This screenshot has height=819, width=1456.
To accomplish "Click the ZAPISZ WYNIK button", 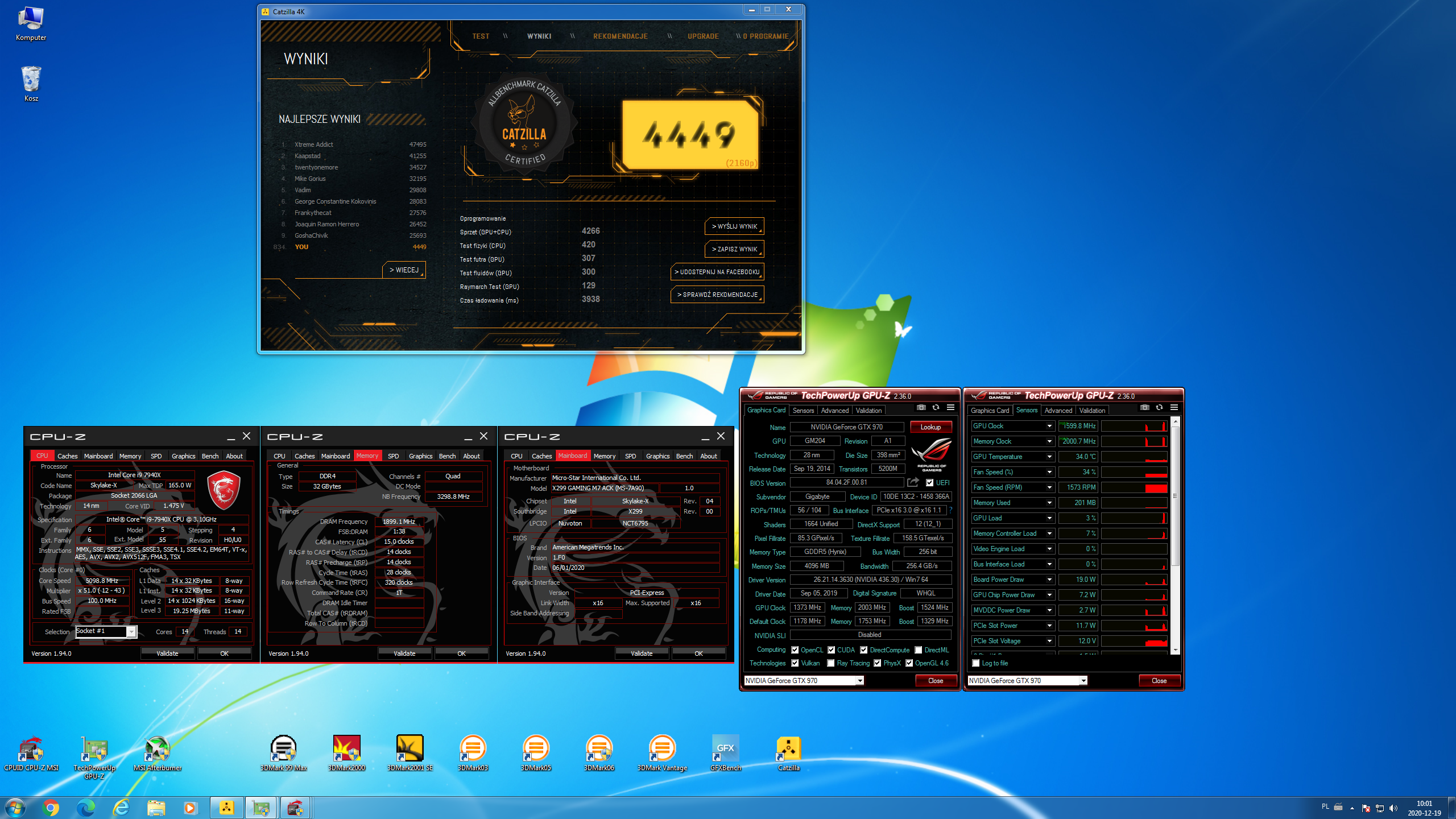I will (x=734, y=249).
